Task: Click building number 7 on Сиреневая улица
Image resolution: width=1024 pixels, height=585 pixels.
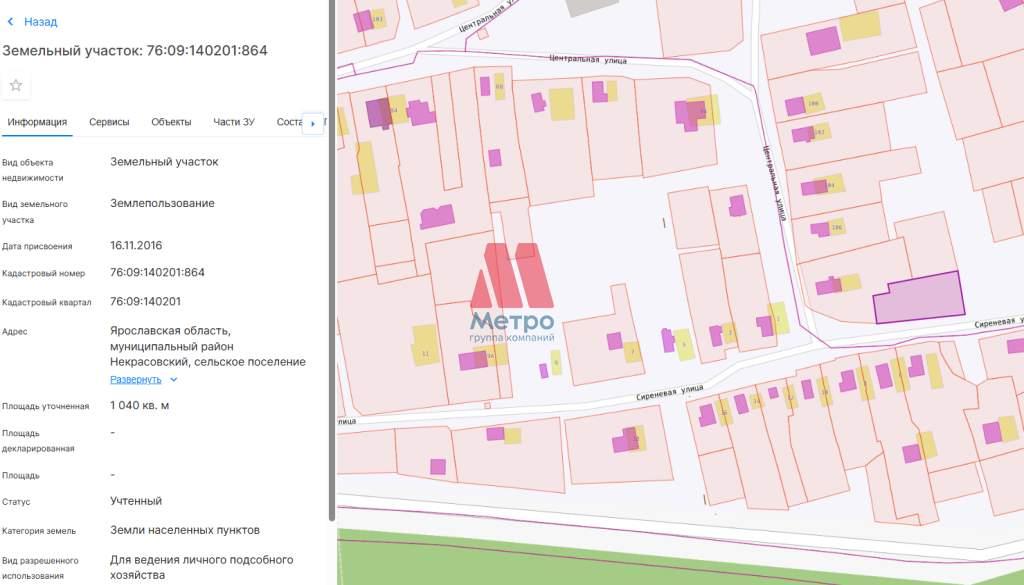Action: [632, 352]
